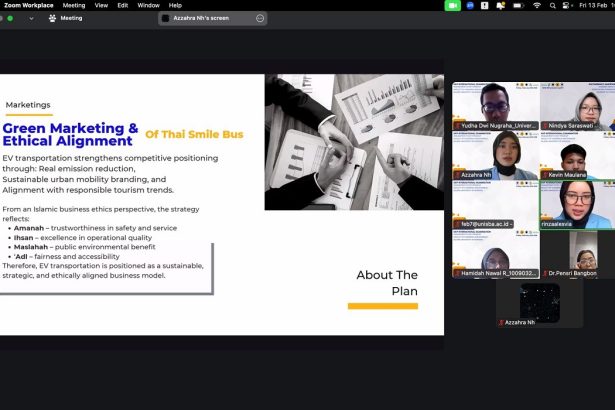Viewport: 615px width, 410px height.
Task: Select Azzahra Nh's video tile with camera
Action: click(496, 156)
